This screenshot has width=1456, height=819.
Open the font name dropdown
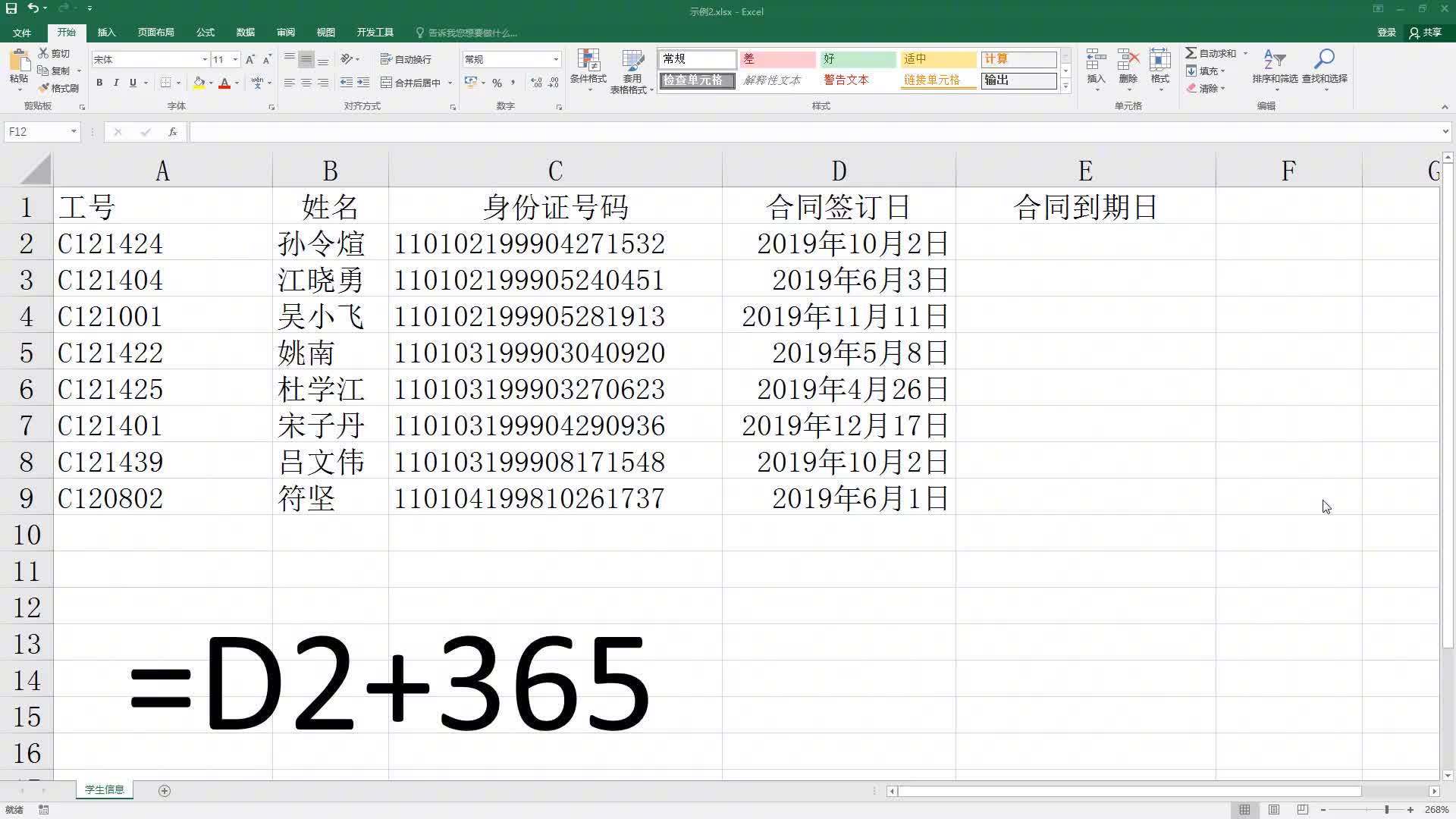pyautogui.click(x=204, y=59)
